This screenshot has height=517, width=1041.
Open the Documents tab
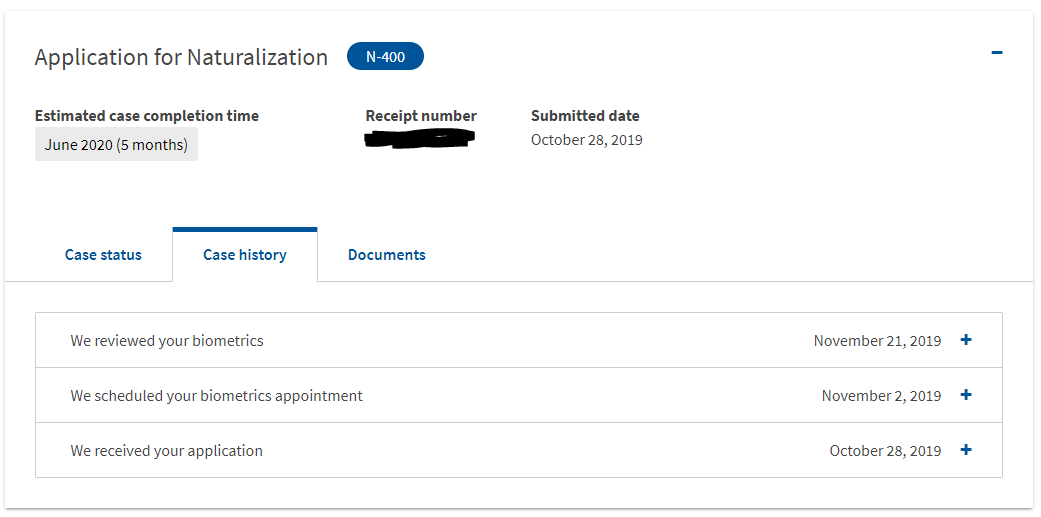point(386,255)
